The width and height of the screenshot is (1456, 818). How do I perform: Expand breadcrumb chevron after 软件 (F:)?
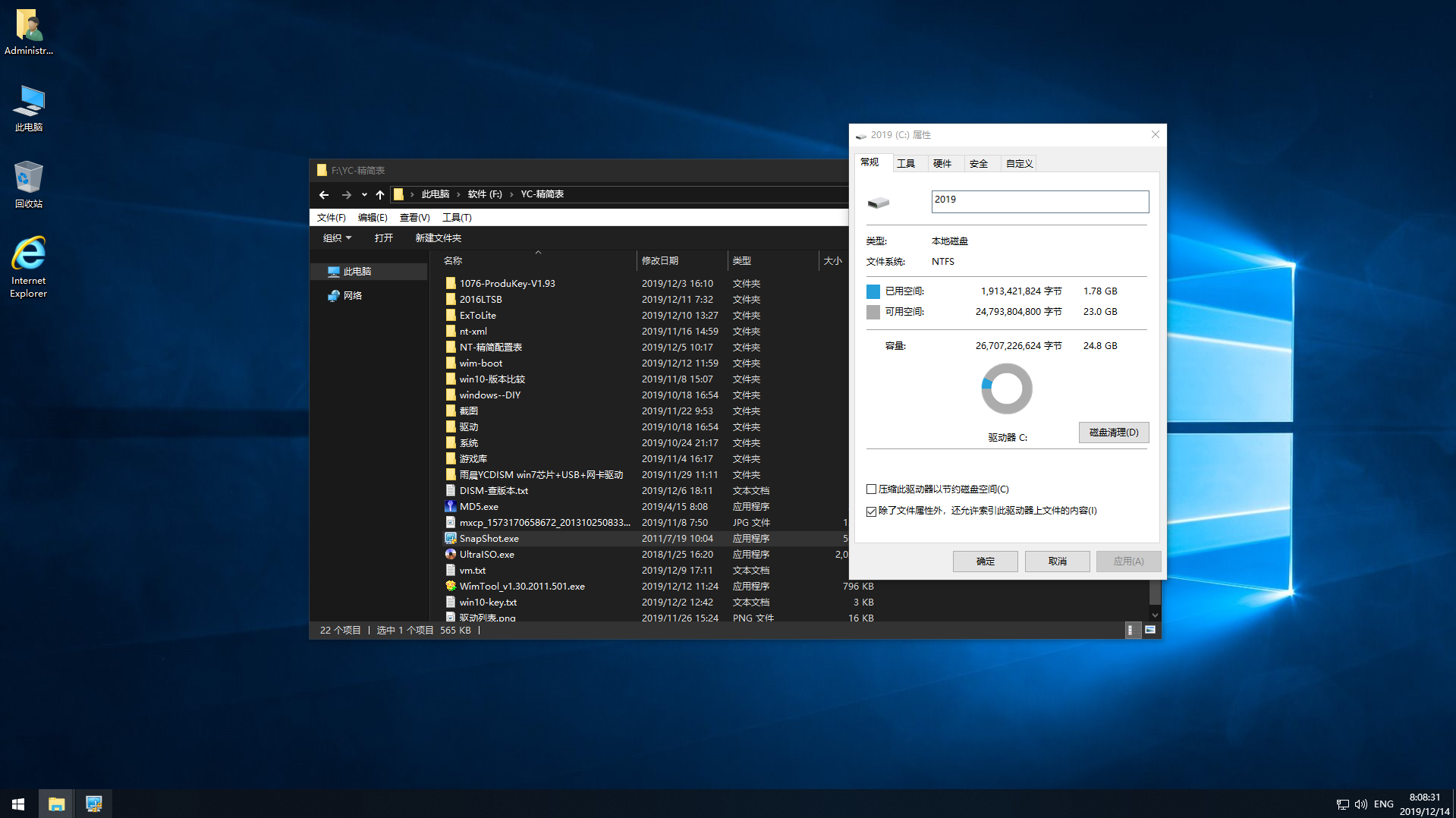click(x=511, y=194)
